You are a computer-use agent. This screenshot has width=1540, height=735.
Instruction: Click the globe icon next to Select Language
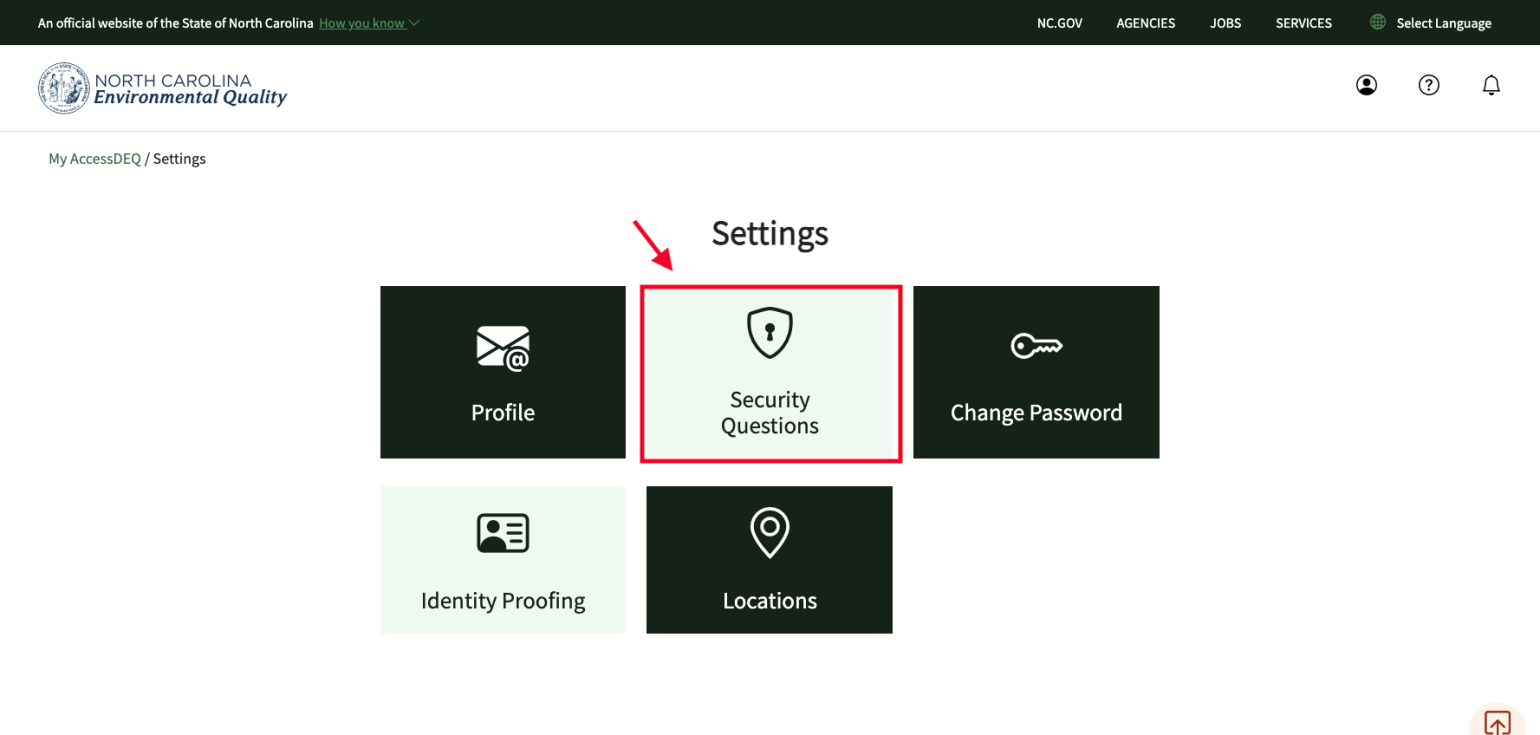[x=1376, y=22]
